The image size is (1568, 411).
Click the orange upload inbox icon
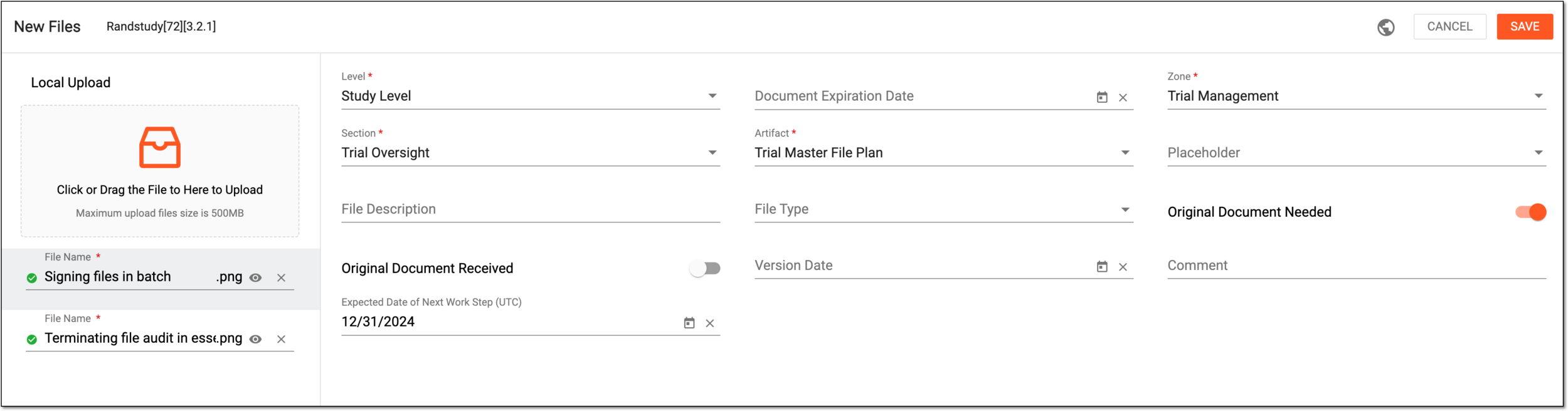(x=160, y=147)
